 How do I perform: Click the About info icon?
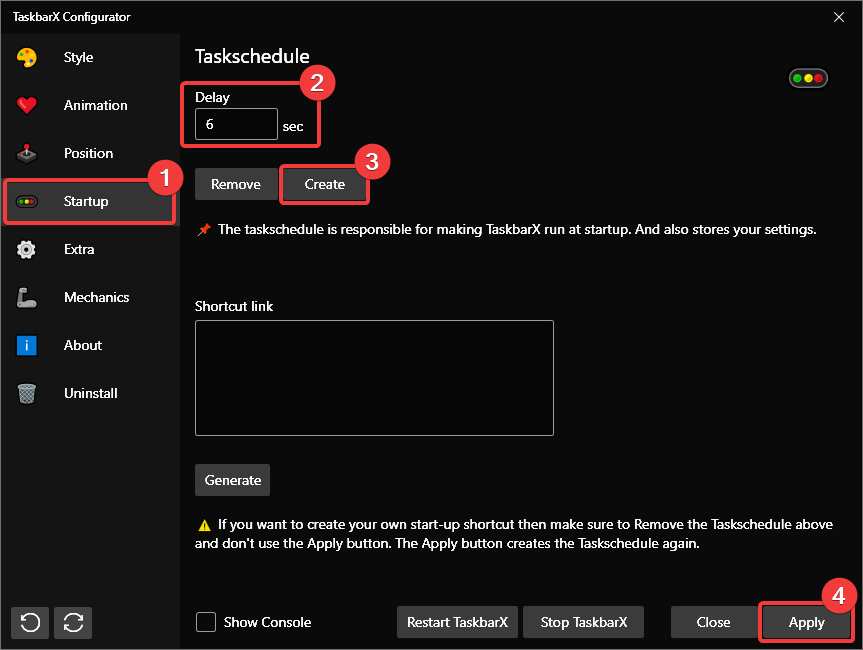pos(27,345)
